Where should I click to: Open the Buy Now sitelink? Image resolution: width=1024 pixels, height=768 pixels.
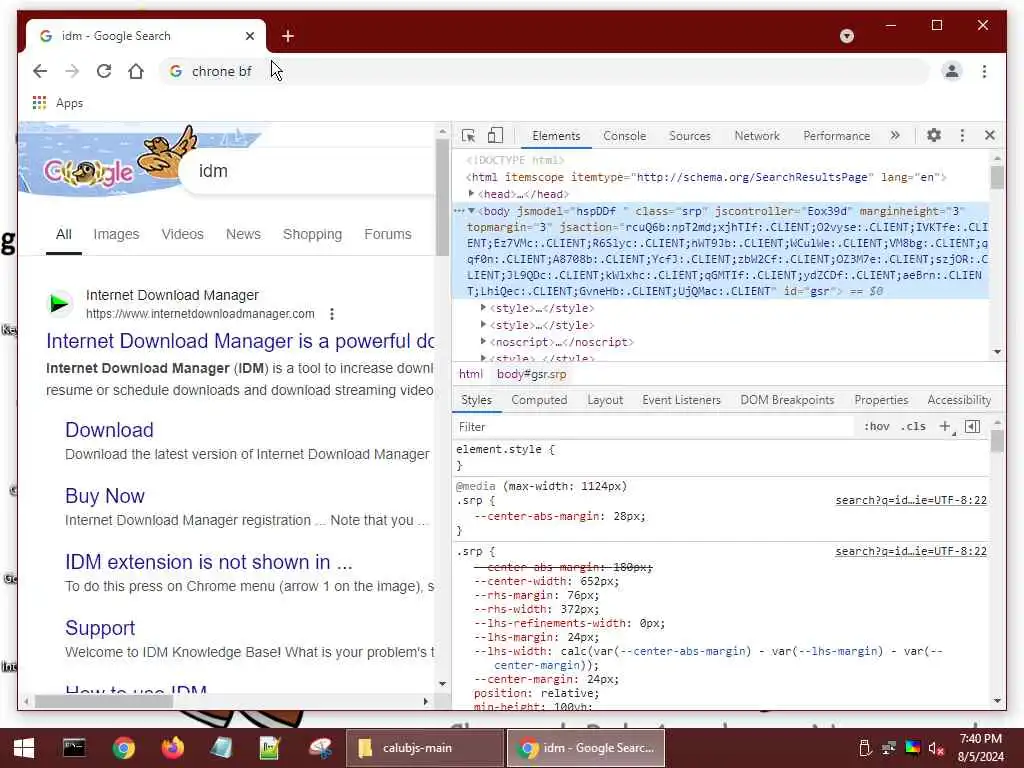(104, 496)
